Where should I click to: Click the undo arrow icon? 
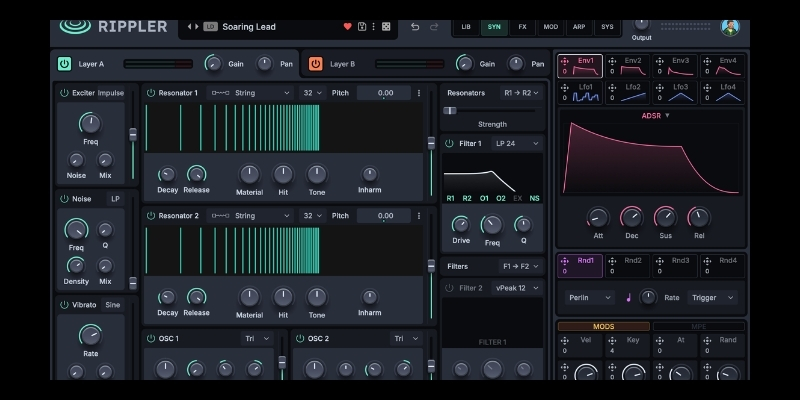click(415, 27)
